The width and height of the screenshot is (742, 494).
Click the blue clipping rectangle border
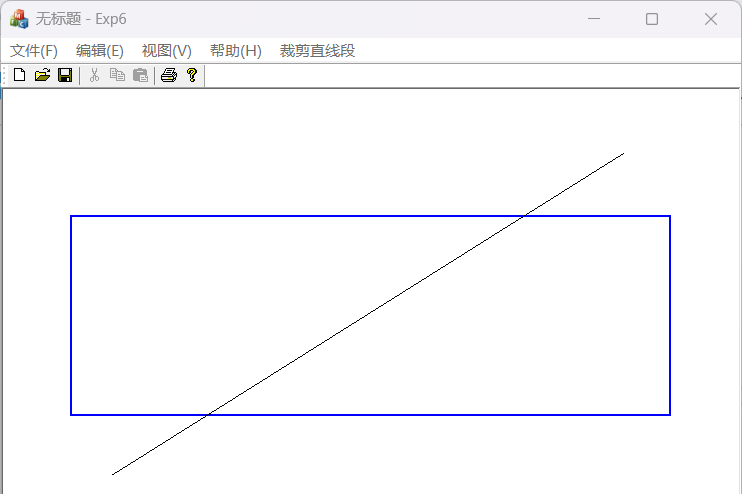coord(370,216)
